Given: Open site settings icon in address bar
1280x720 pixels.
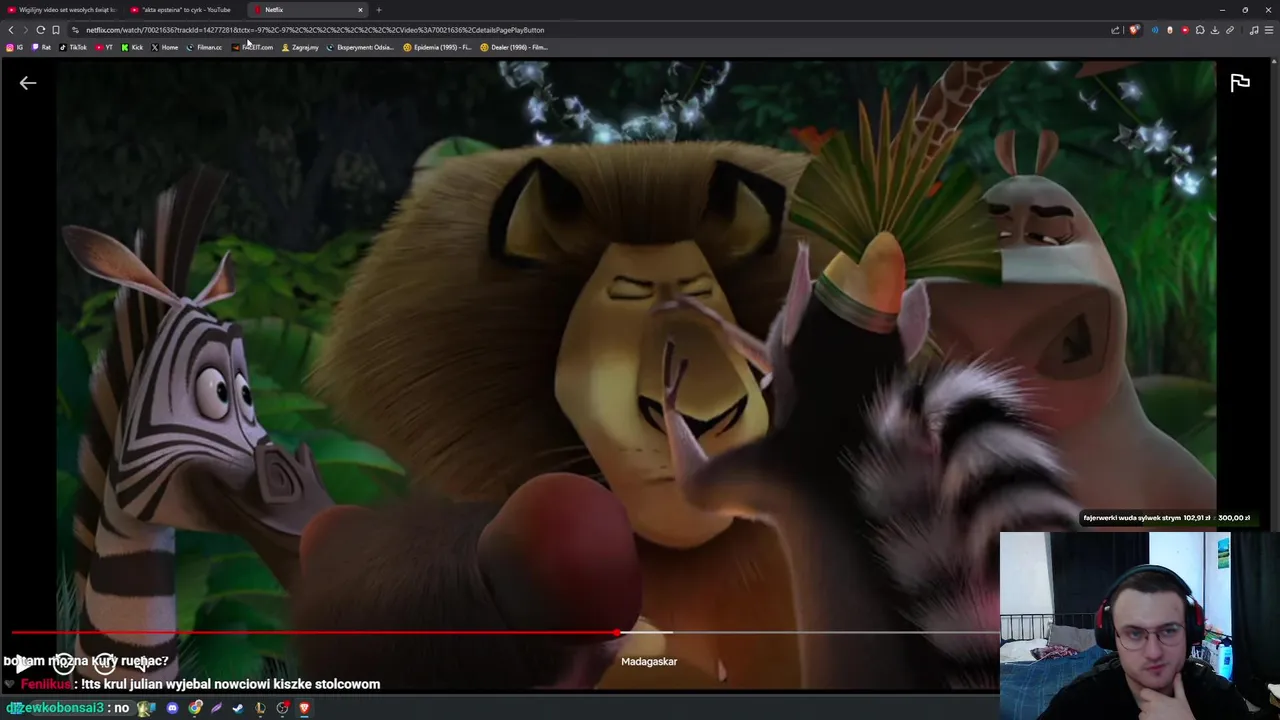Looking at the screenshot, I should [75, 30].
